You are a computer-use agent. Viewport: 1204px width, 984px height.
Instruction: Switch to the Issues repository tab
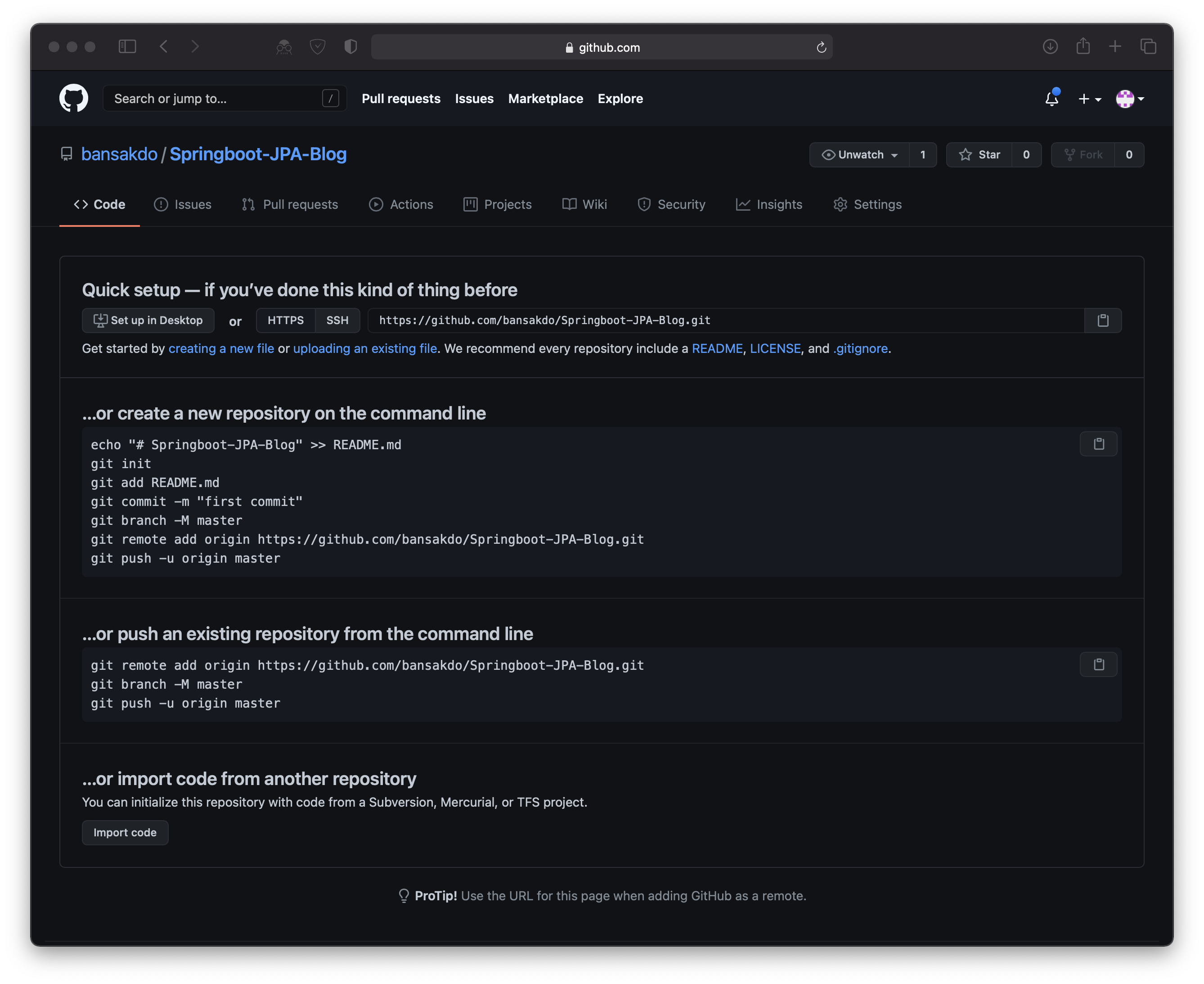click(x=182, y=205)
